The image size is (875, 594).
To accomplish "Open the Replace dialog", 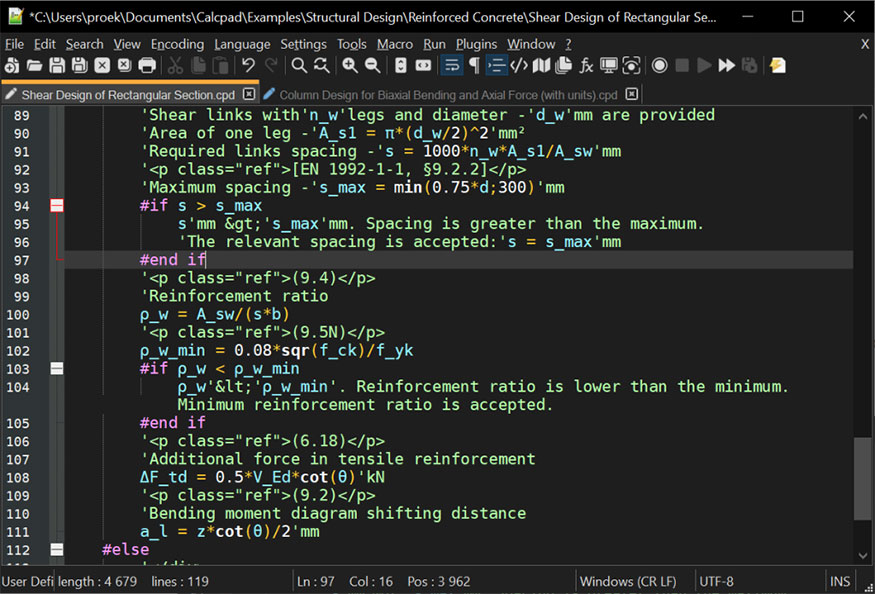I will [x=320, y=65].
